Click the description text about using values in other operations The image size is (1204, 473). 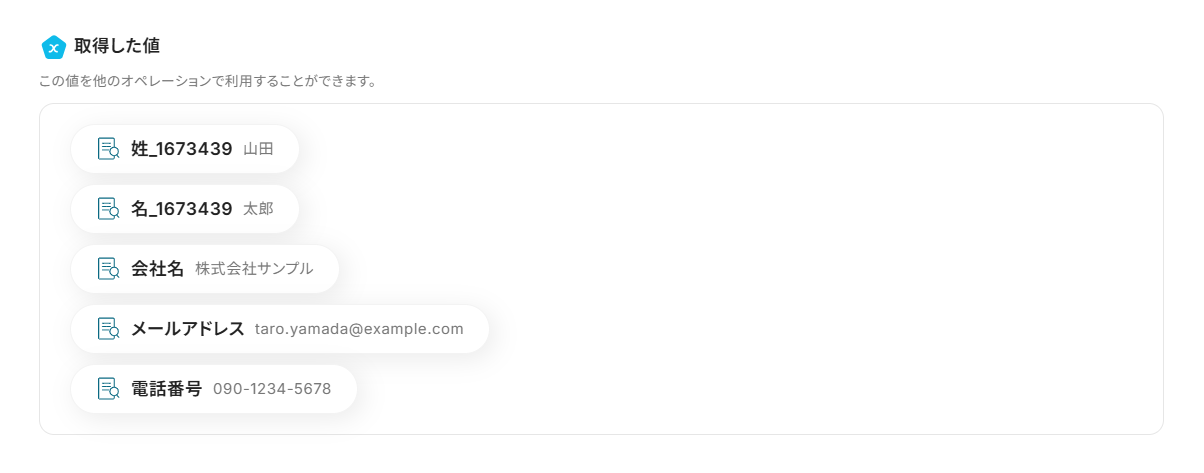click(207, 81)
